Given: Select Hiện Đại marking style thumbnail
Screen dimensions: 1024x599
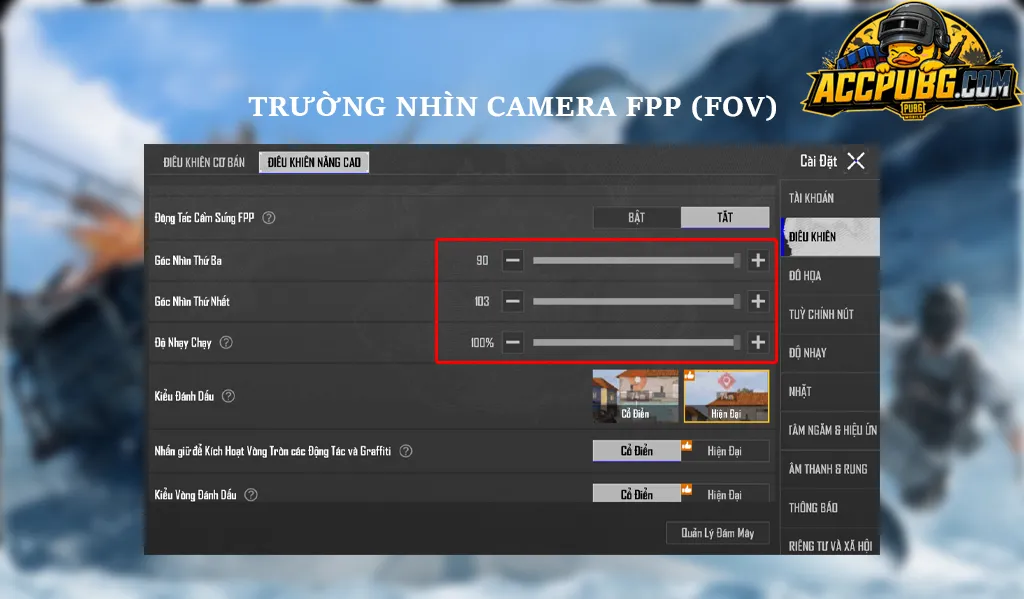Looking at the screenshot, I should point(726,396).
